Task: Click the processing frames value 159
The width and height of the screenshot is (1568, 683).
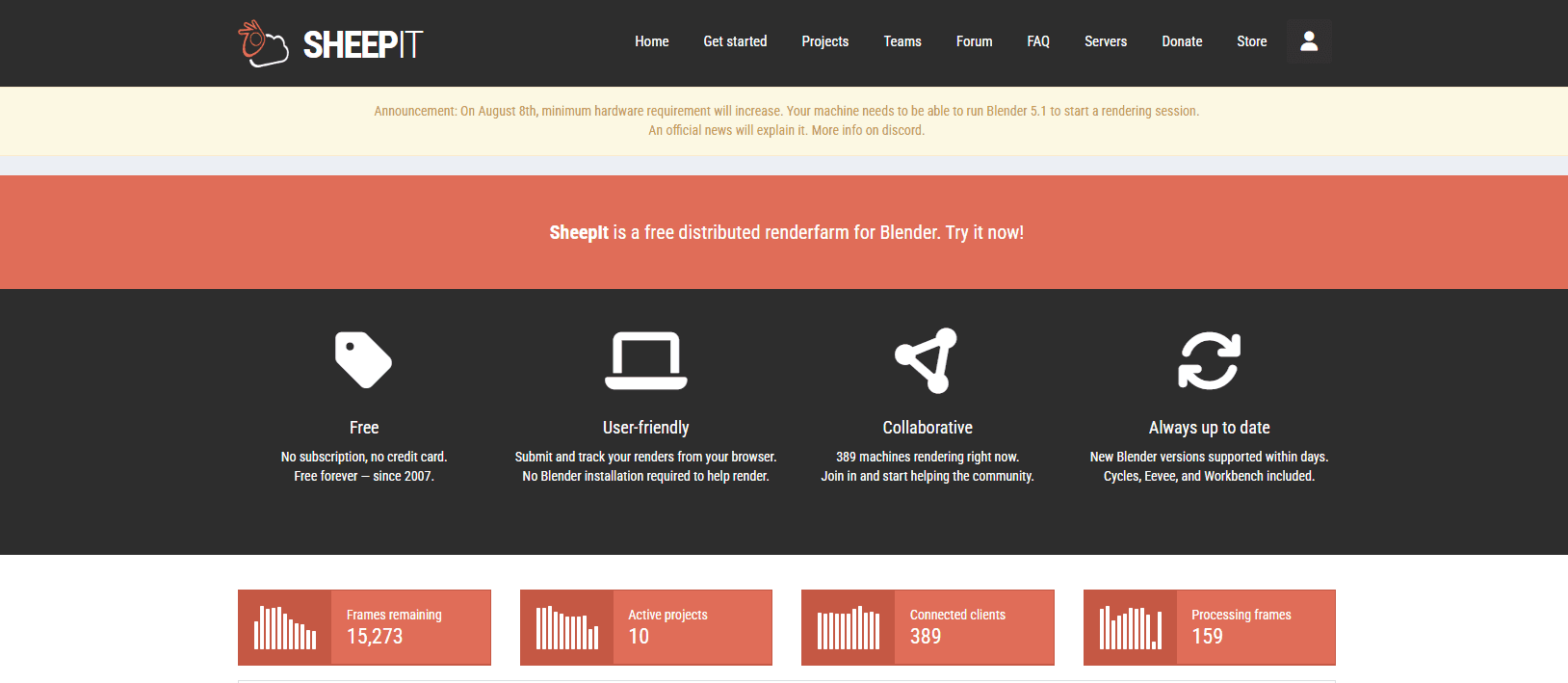Action: coord(1207,636)
